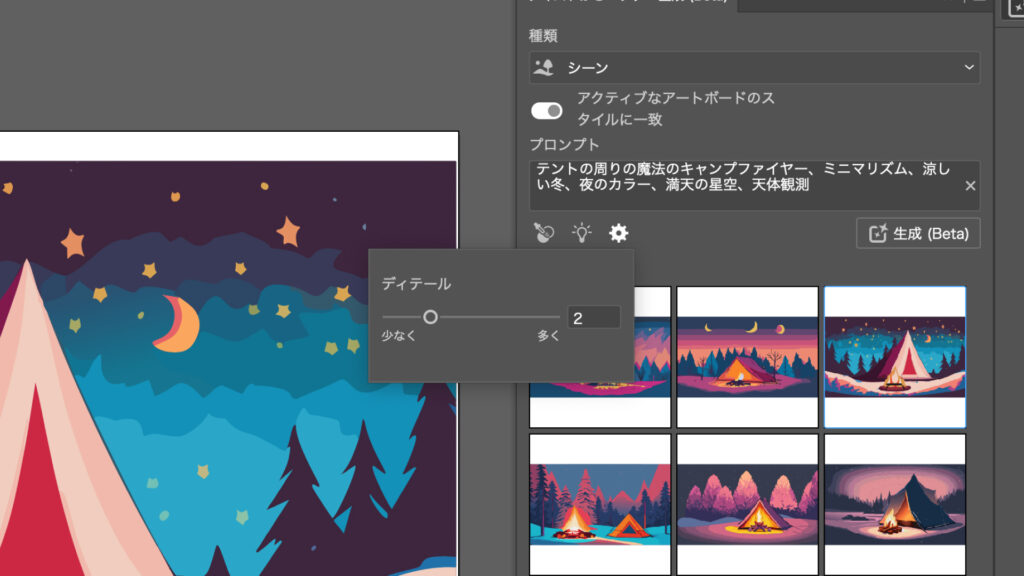Select the thumbnail with two crescent moons

point(747,357)
